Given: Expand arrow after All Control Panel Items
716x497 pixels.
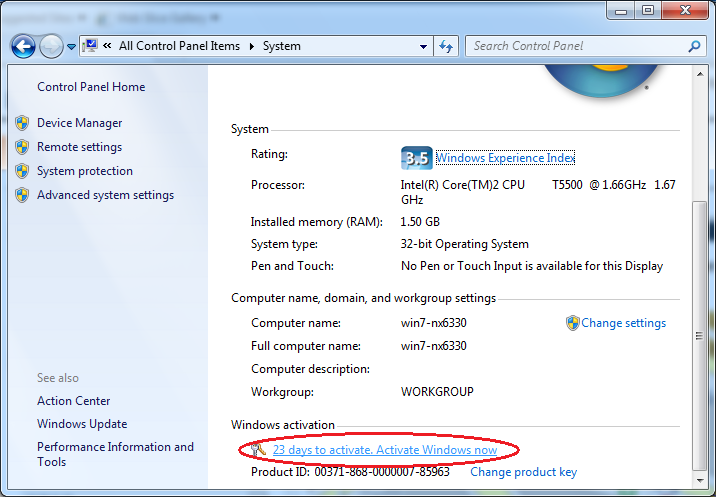Looking at the screenshot, I should point(252,46).
